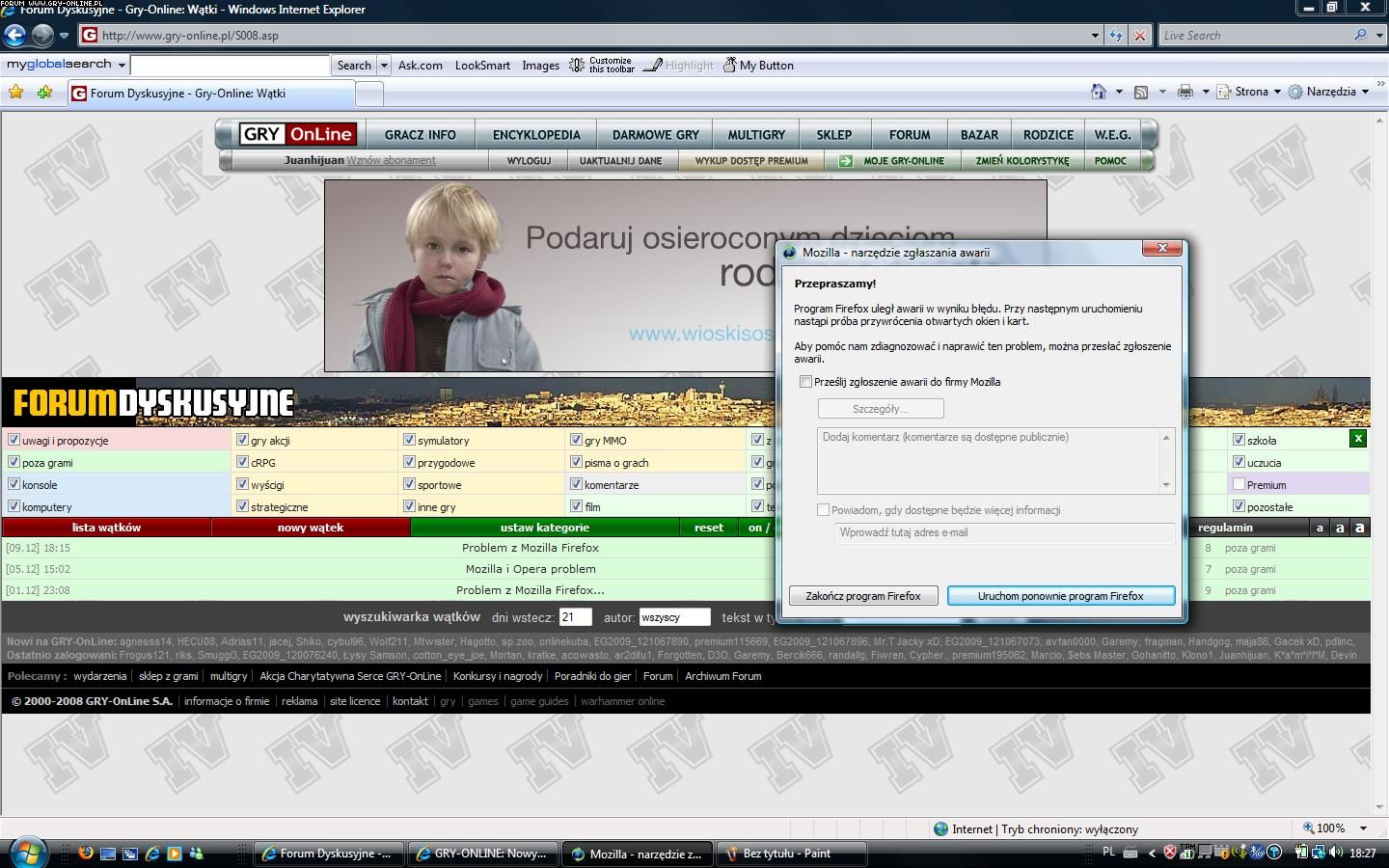Click the 'Wznów abonament' link
Screen dimensions: 1389x868
point(391,160)
